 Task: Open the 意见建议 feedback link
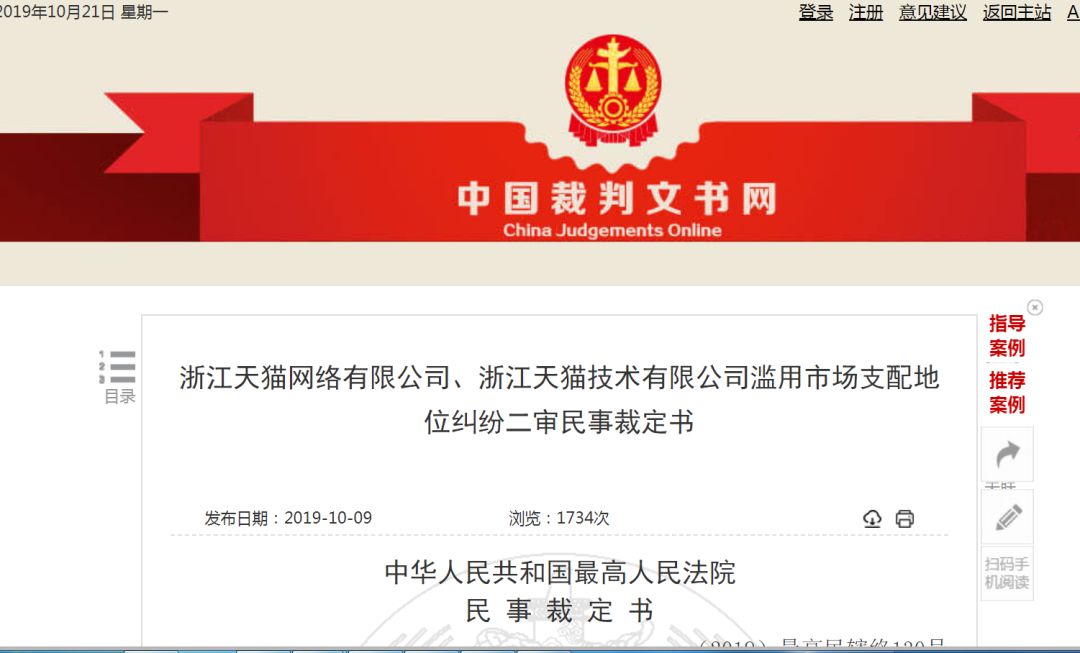pos(933,12)
